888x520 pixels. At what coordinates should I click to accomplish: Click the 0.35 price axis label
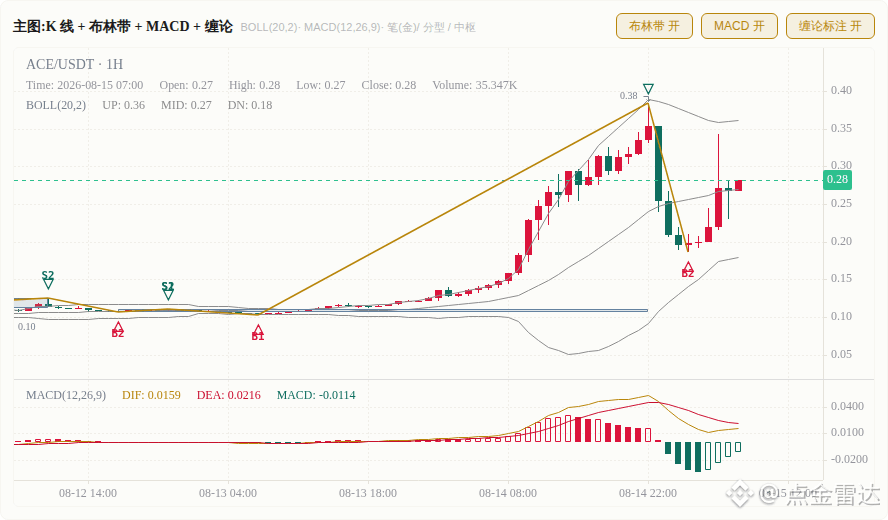pyautogui.click(x=841, y=129)
